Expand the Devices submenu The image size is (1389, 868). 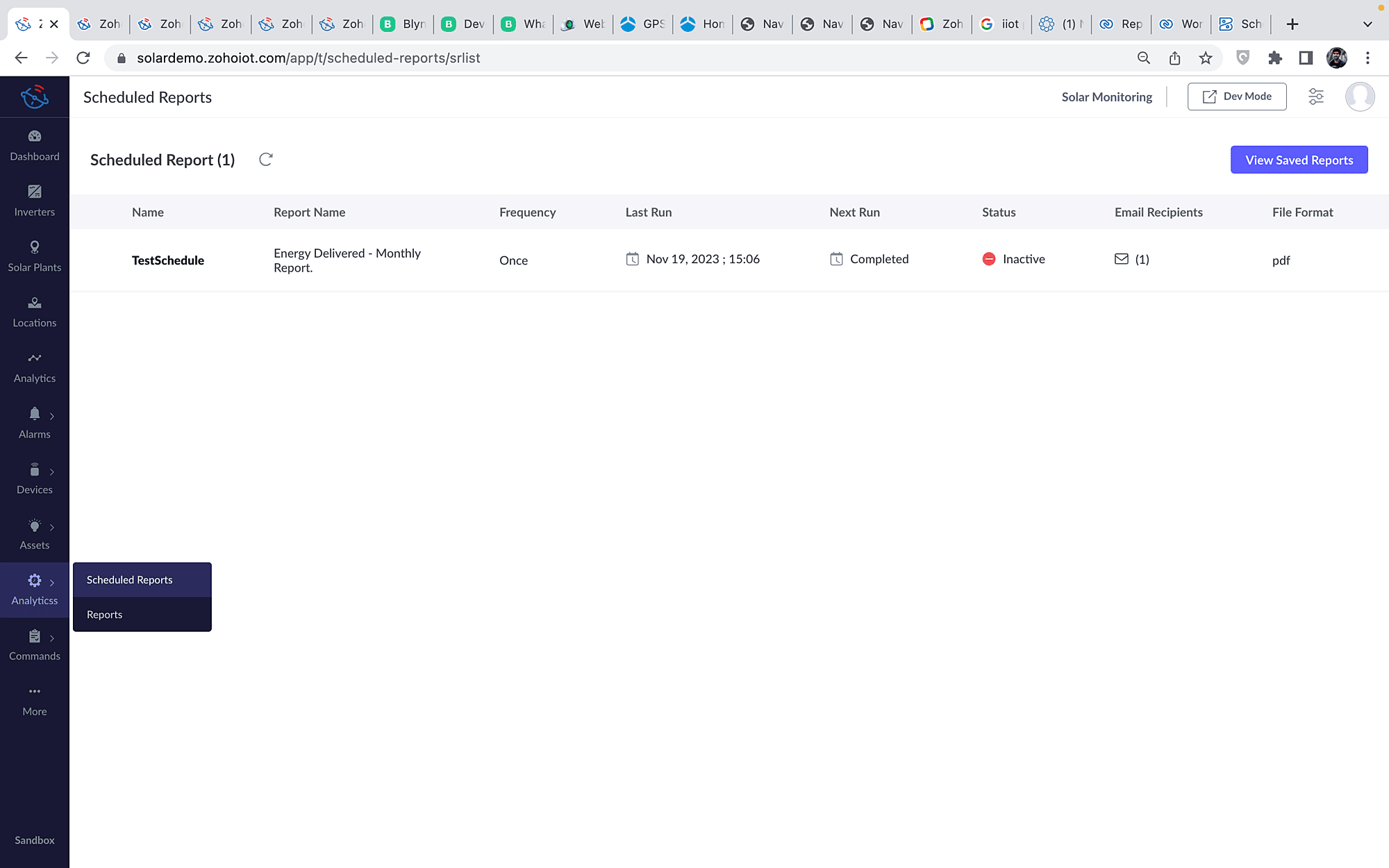[52, 471]
